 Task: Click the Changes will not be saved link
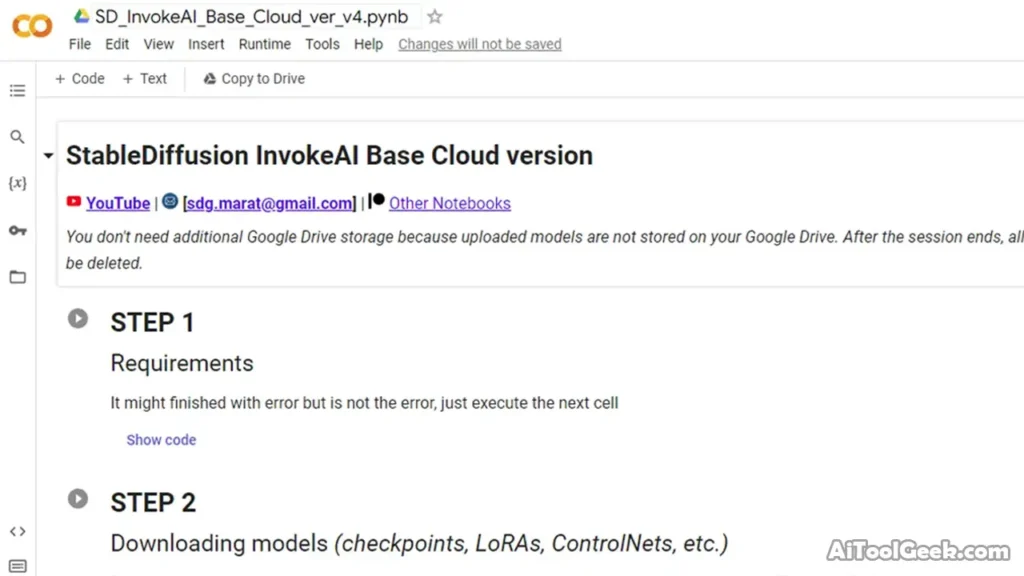click(x=479, y=44)
